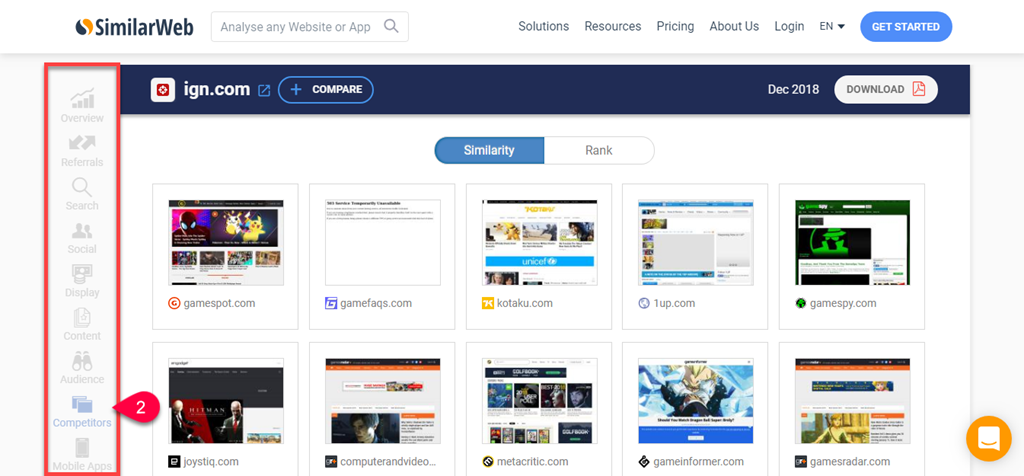This screenshot has height=476, width=1024.
Task: Click the kotaku.com screenshot thumbnail
Action: pos(539,243)
